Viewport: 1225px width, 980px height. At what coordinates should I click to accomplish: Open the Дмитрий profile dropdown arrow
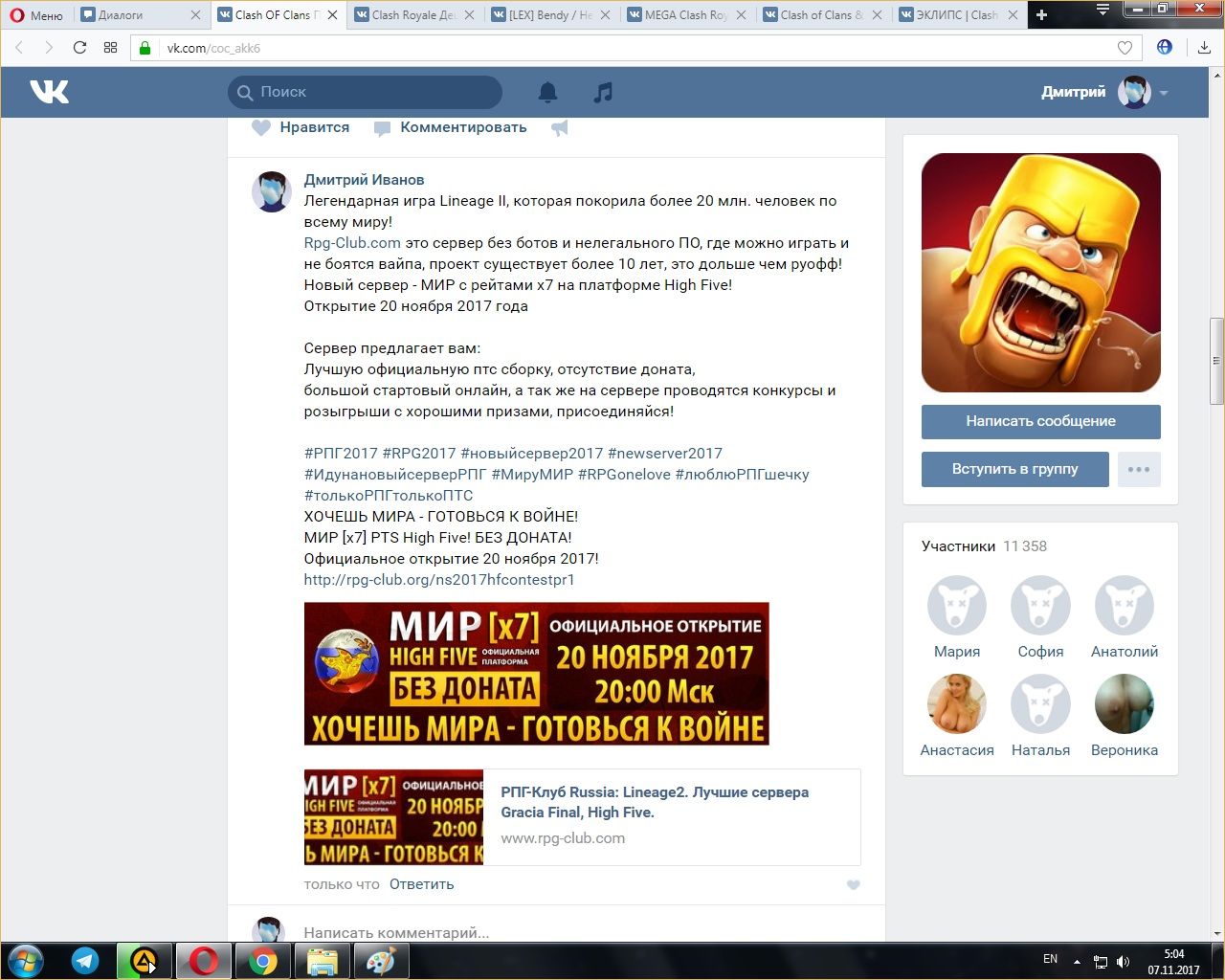[1164, 93]
